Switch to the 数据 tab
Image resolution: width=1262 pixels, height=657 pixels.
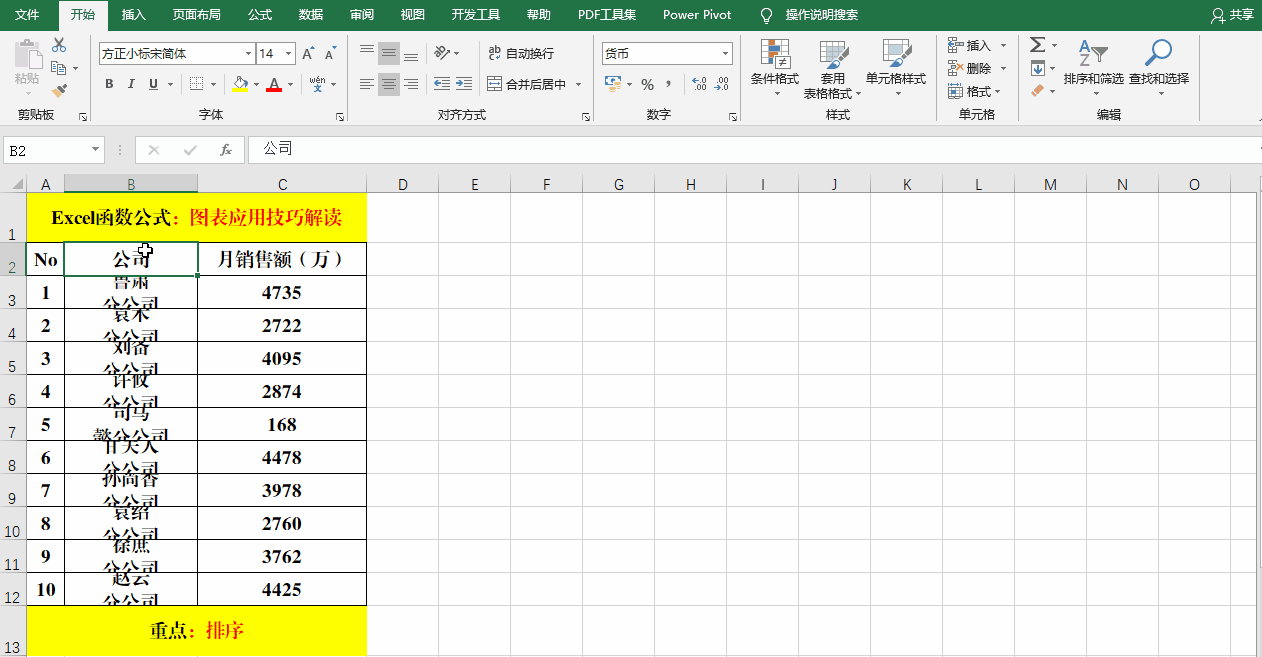(311, 15)
